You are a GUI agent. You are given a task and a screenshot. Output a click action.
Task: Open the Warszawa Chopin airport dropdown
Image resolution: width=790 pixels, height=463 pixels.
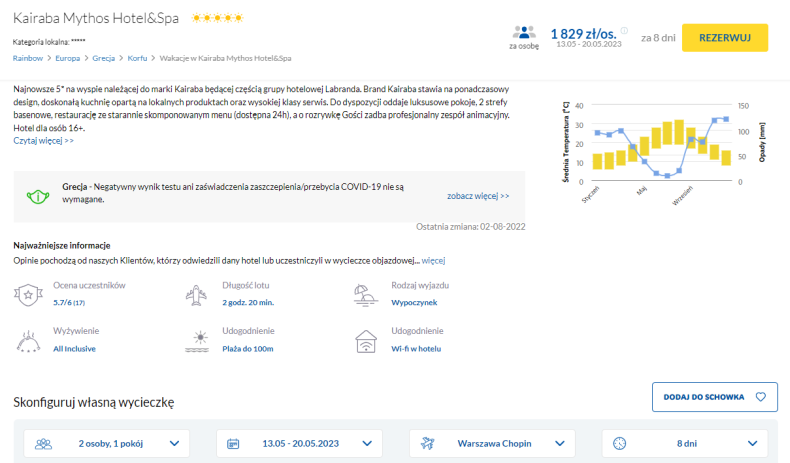(492, 443)
